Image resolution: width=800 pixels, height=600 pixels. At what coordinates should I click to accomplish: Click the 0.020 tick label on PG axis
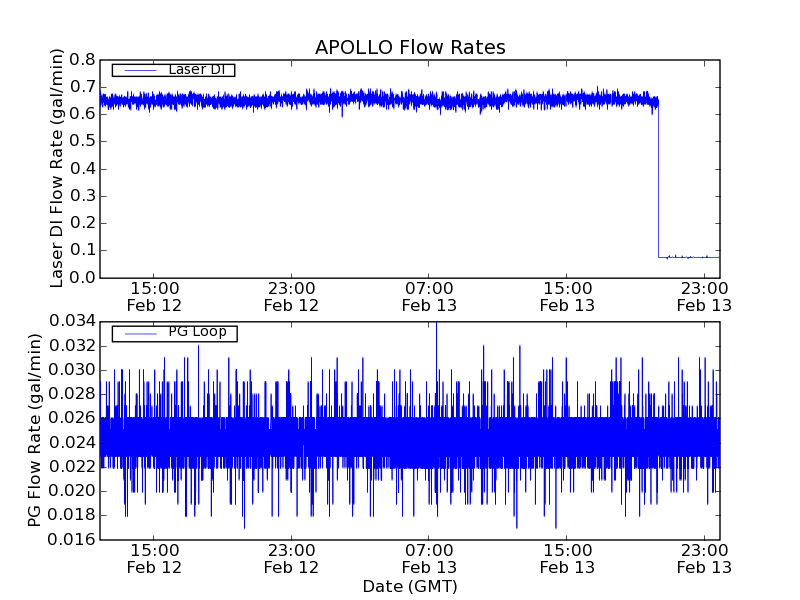click(72, 491)
